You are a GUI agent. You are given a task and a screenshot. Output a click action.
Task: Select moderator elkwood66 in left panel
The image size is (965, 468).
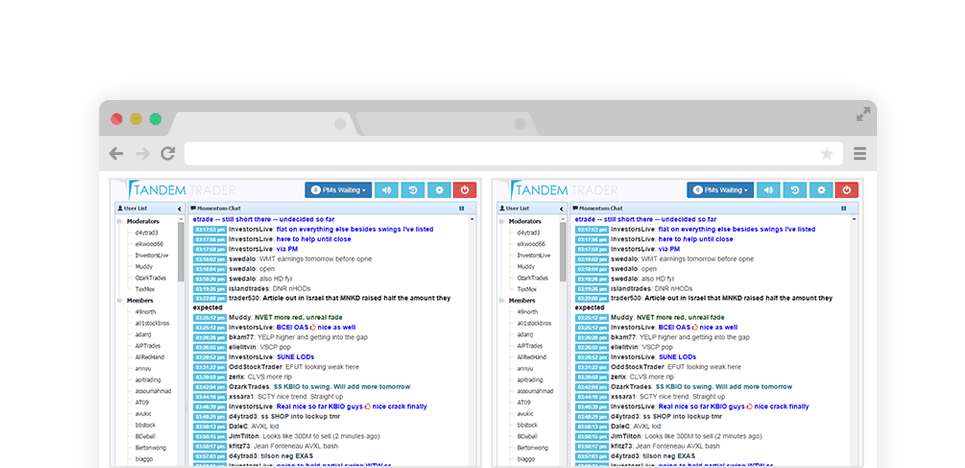(x=148, y=244)
